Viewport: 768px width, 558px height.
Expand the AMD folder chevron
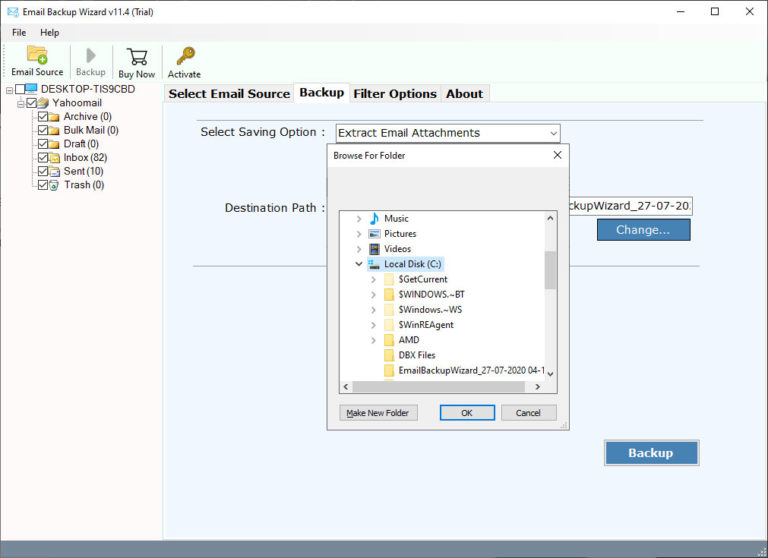point(374,340)
